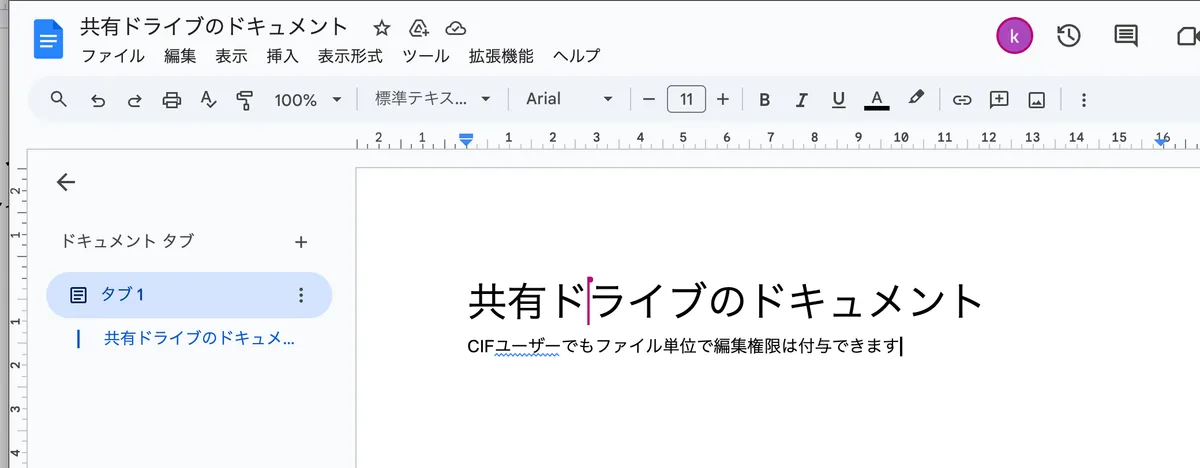
Task: Click the spell check icon
Action: pyautogui.click(x=208, y=100)
